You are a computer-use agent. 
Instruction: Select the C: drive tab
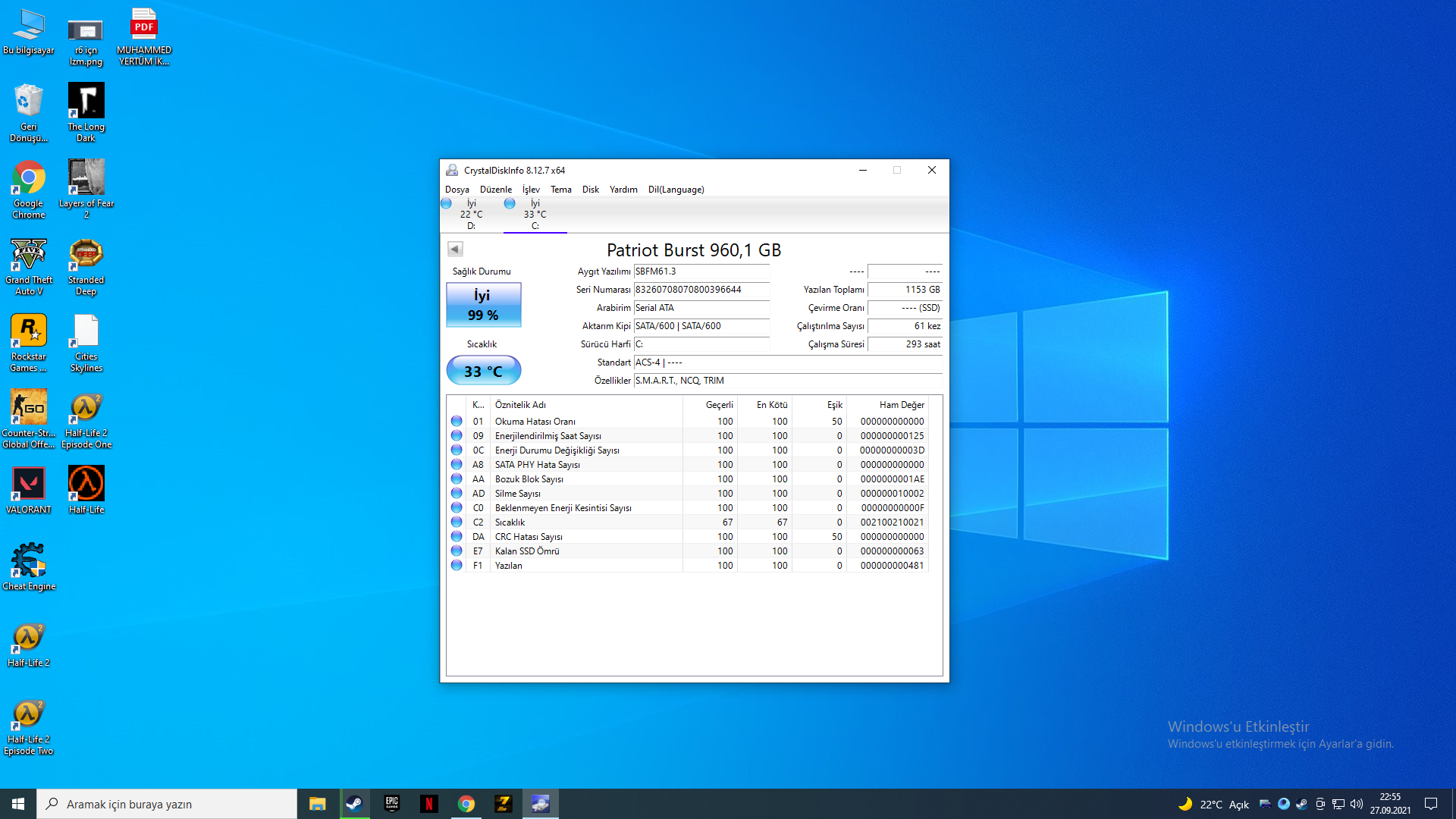click(535, 215)
